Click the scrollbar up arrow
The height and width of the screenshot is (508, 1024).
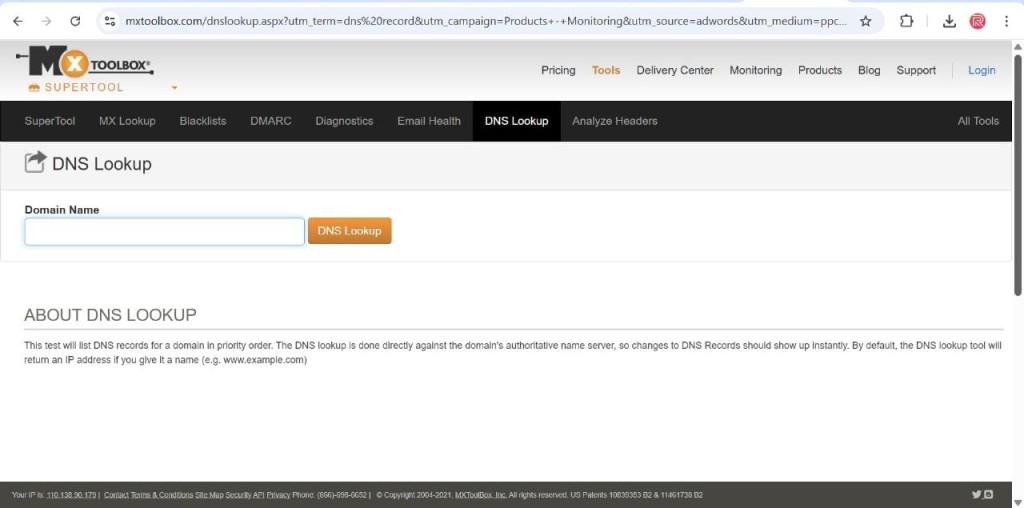tap(1017, 46)
